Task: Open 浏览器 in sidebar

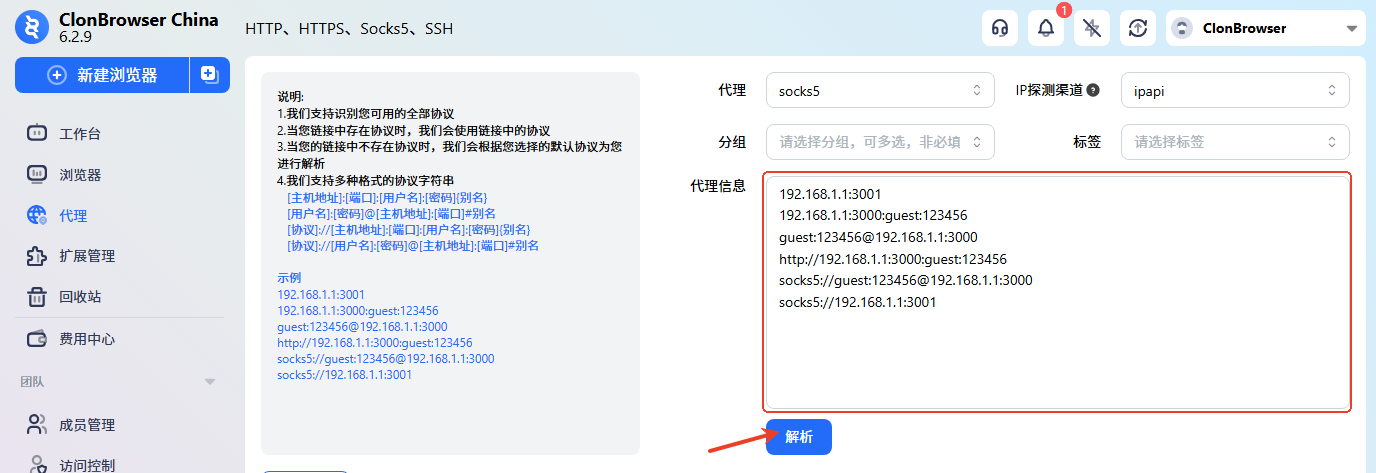Action: [80, 175]
